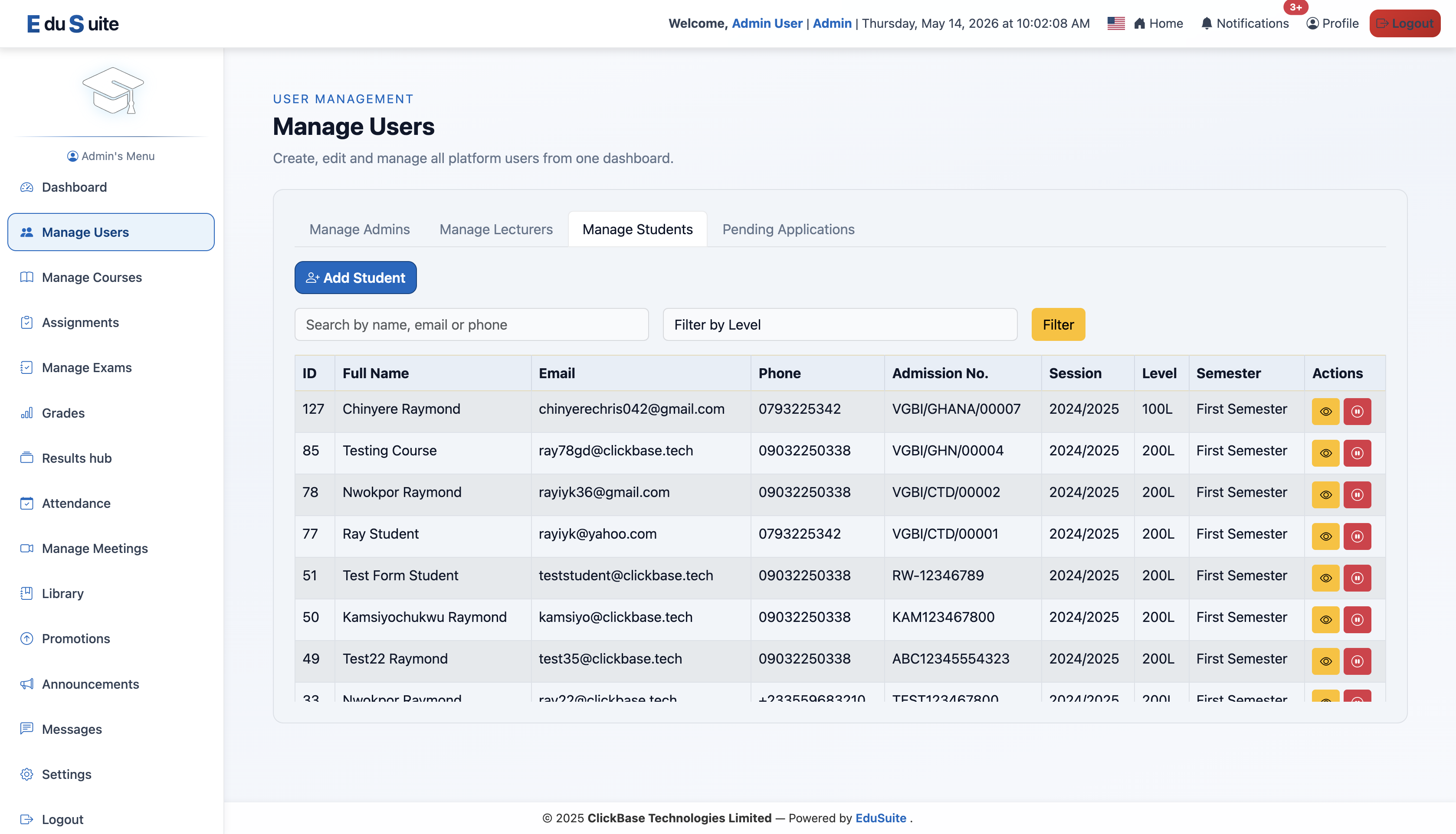1456x834 pixels.
Task: Click the 3+ notifications badge
Action: coord(1295,7)
